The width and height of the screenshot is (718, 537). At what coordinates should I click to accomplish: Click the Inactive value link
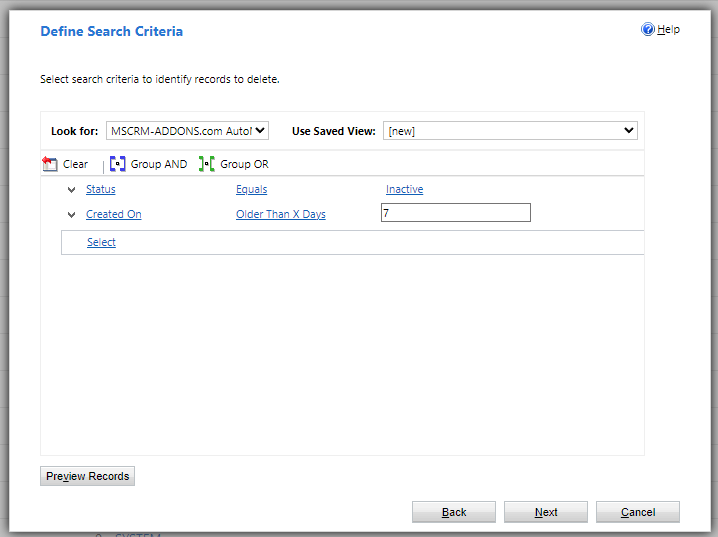[404, 189]
